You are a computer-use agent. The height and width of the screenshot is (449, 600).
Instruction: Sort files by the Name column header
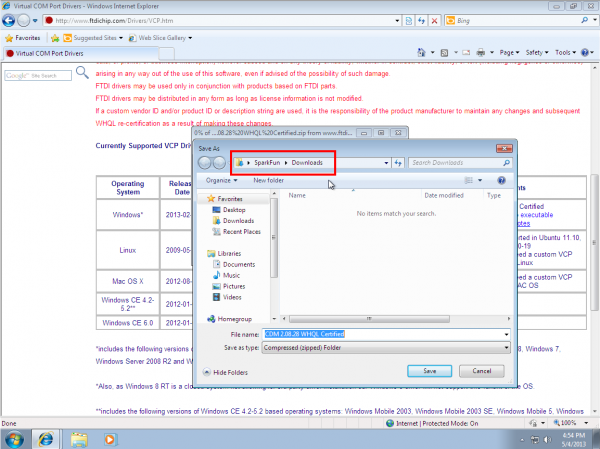click(296, 196)
